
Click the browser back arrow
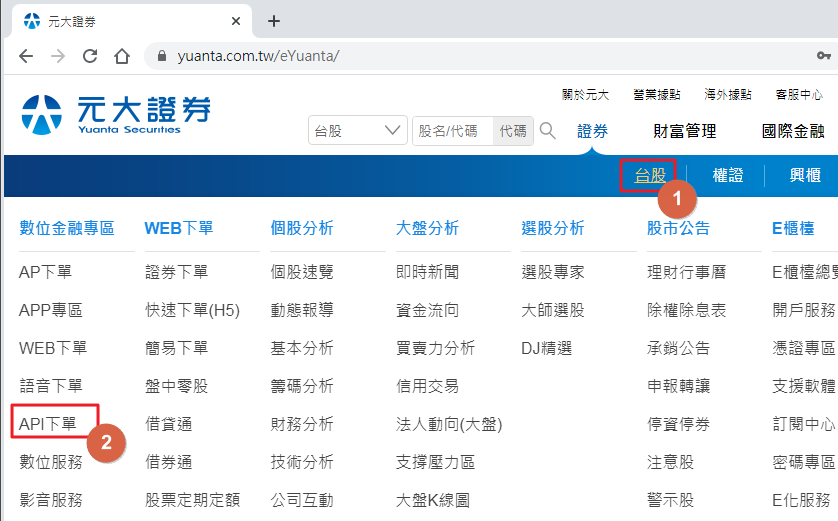click(x=26, y=56)
